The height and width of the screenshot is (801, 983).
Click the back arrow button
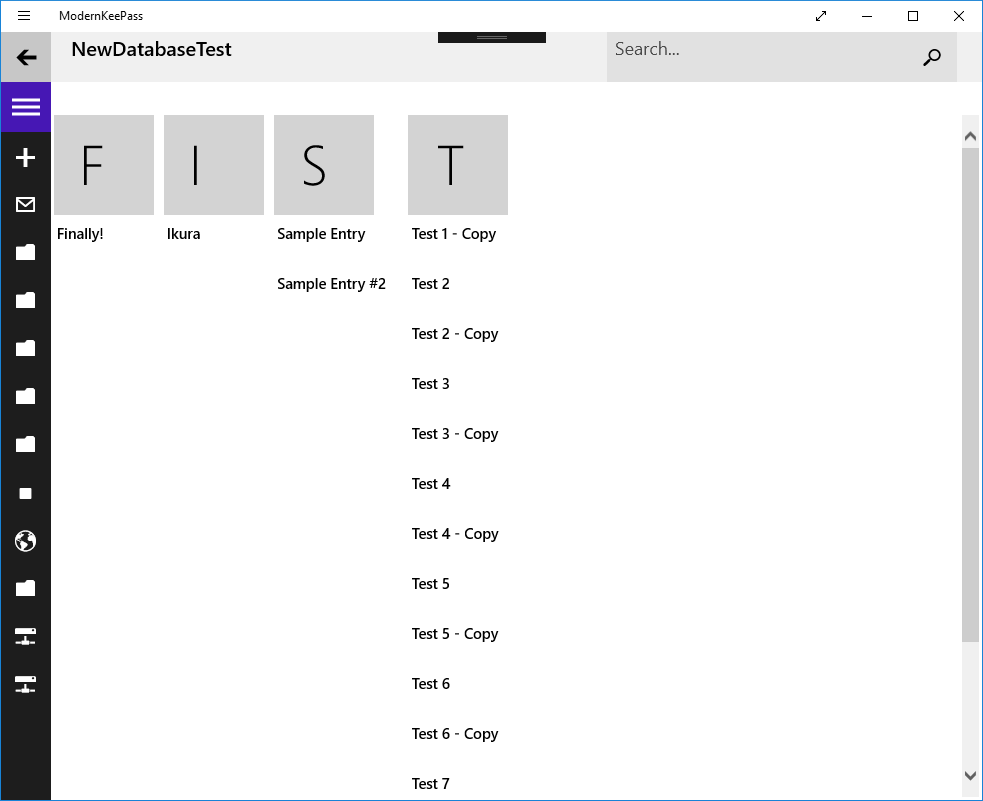26,57
